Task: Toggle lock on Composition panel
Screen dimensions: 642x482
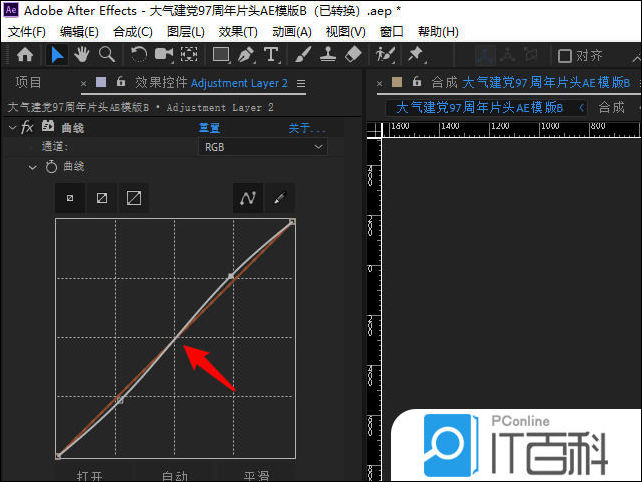Action: click(417, 81)
